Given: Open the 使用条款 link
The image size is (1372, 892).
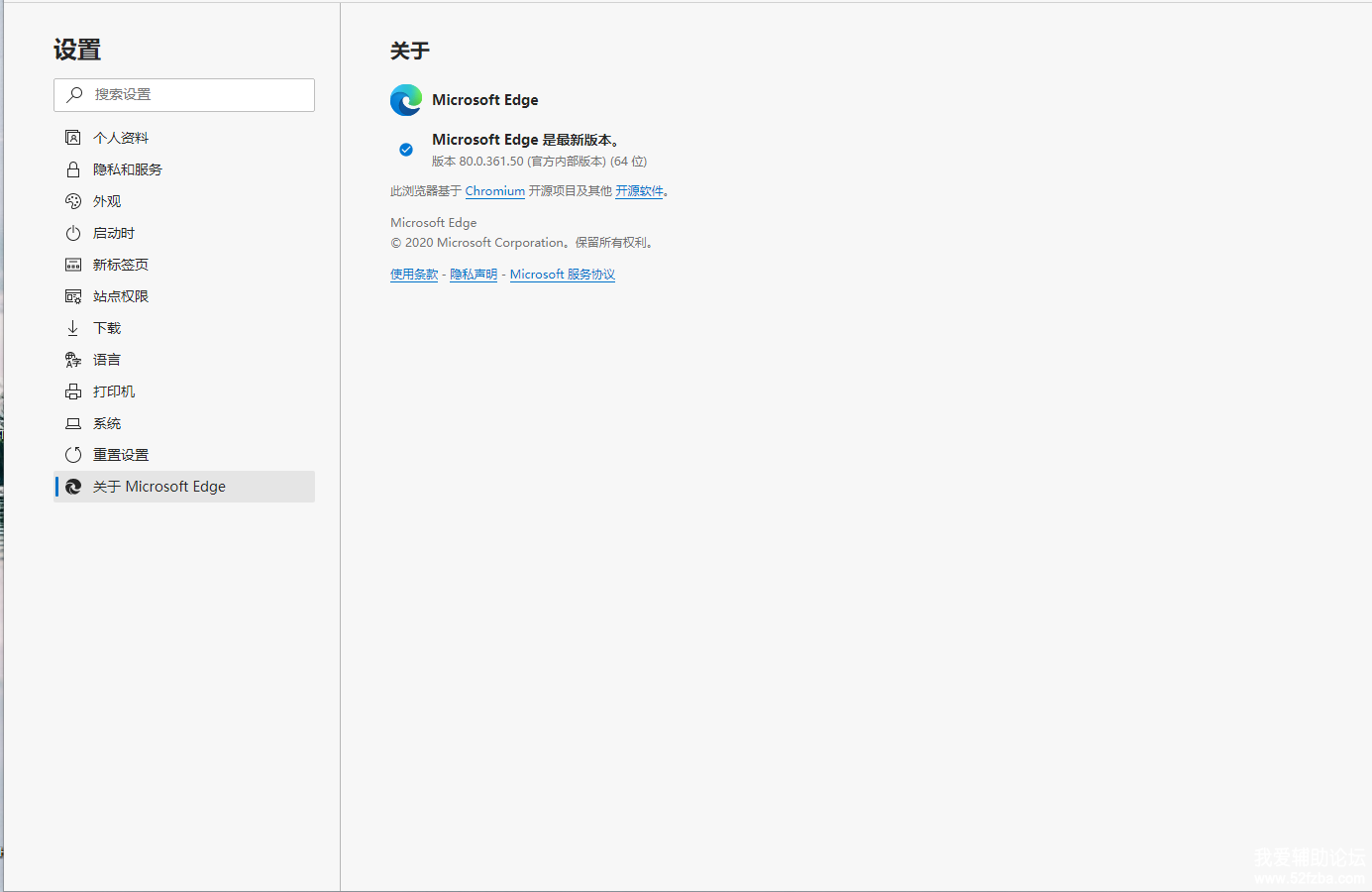Looking at the screenshot, I should point(414,275).
